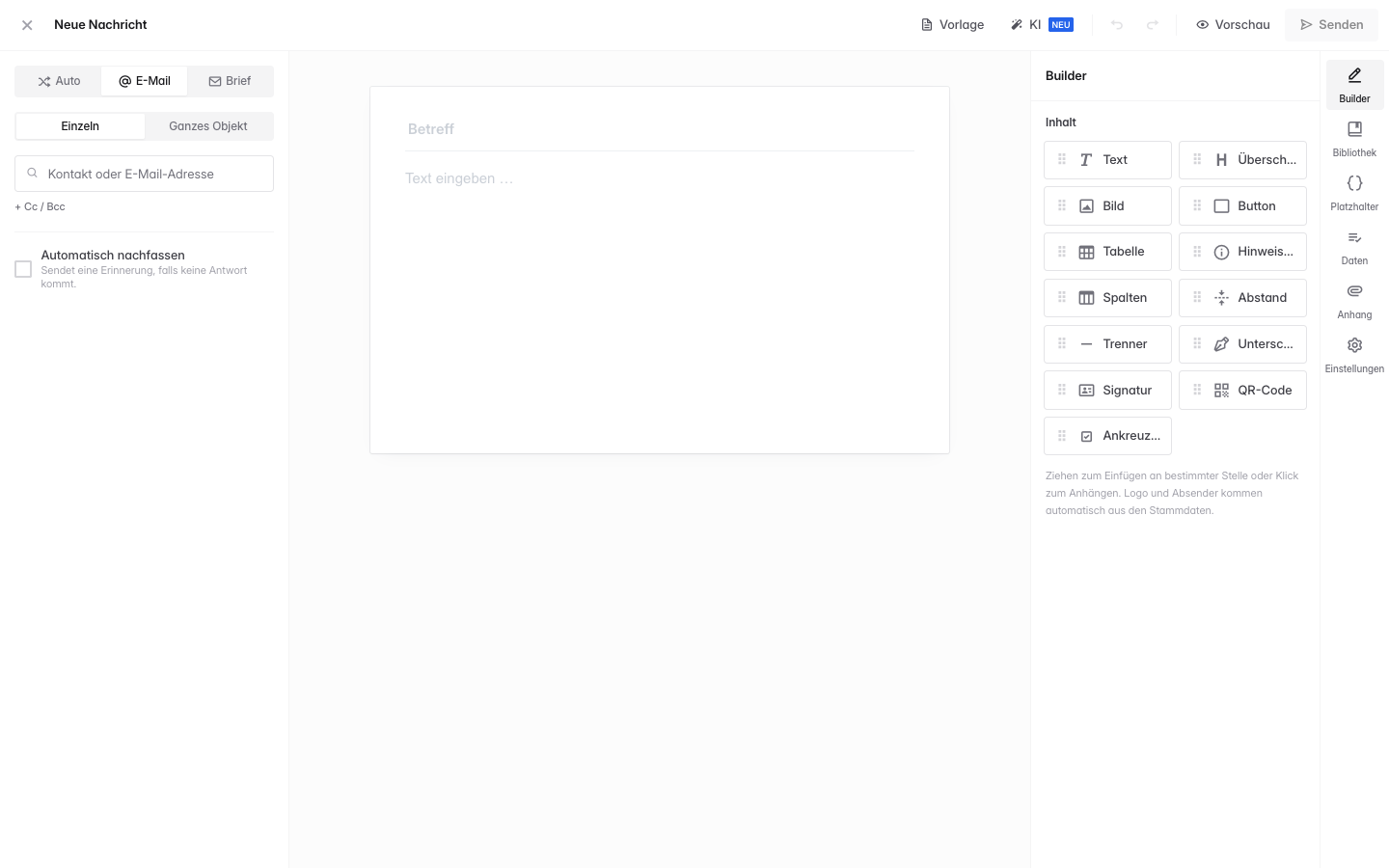1389x868 pixels.
Task: Add a Hinweis notice block
Action: (x=1242, y=252)
